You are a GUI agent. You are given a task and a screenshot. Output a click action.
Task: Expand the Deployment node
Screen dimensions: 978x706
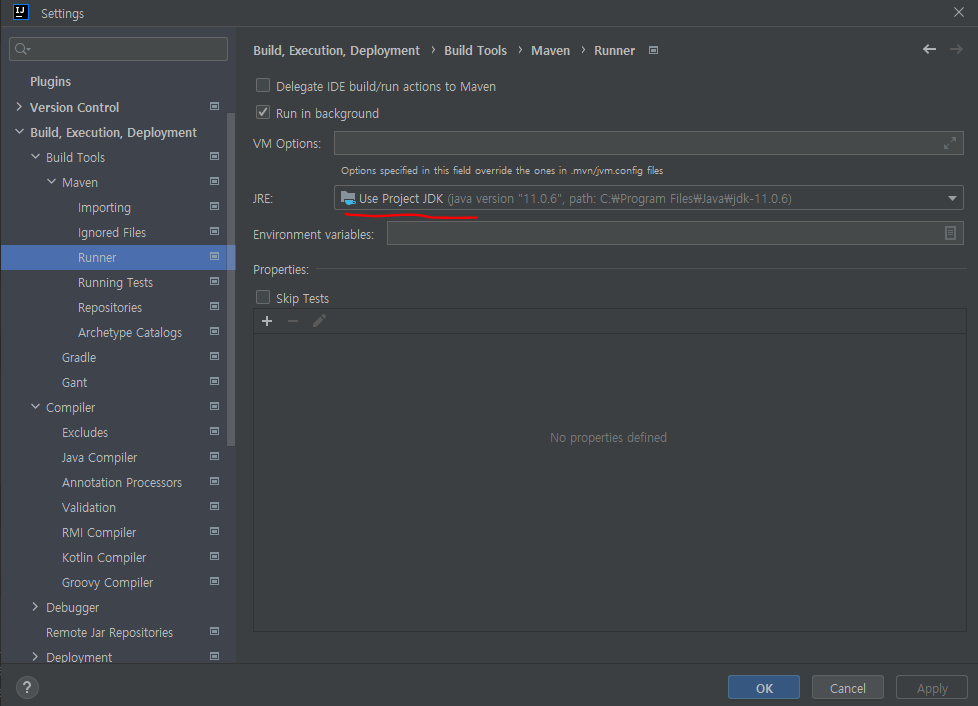coord(35,657)
